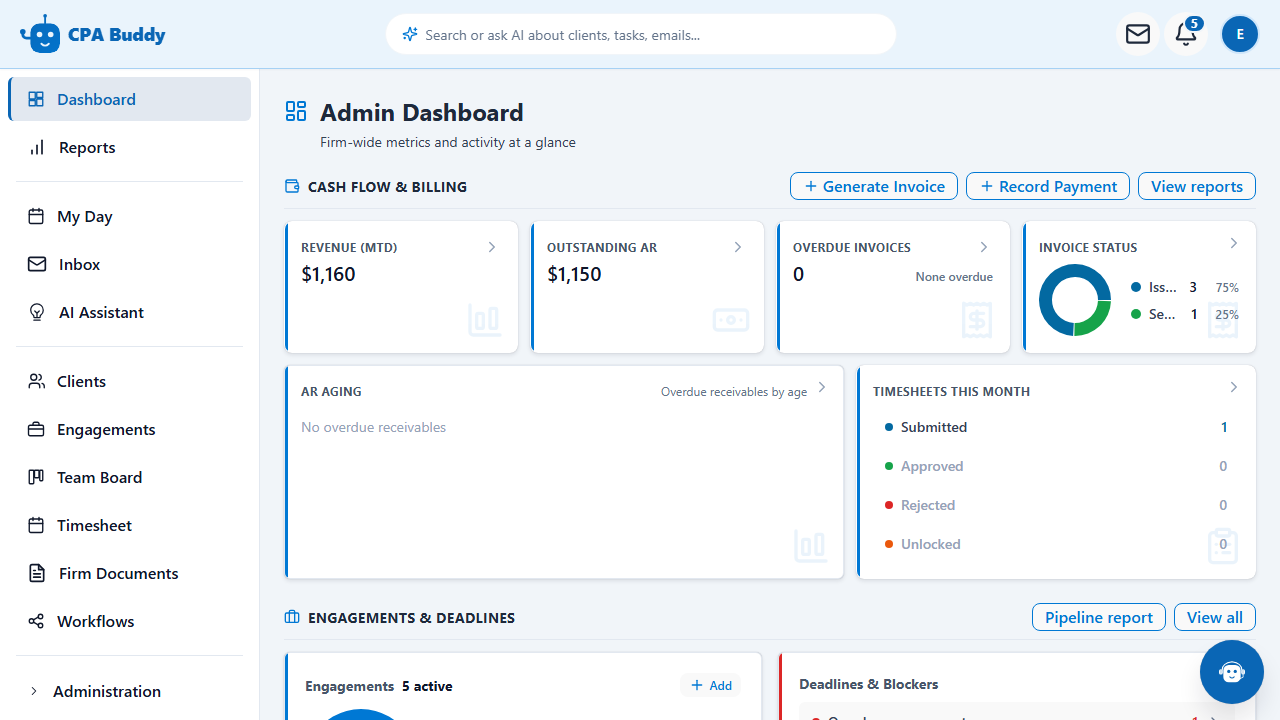This screenshot has width=1280, height=720.
Task: Open Team Board page
Action: click(130, 477)
